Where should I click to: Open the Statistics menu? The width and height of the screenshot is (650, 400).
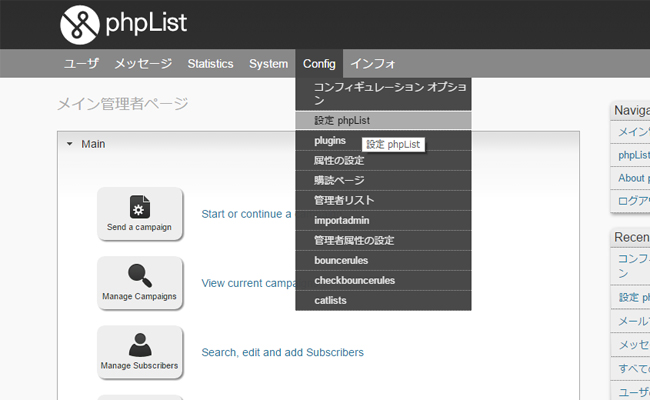pos(210,63)
